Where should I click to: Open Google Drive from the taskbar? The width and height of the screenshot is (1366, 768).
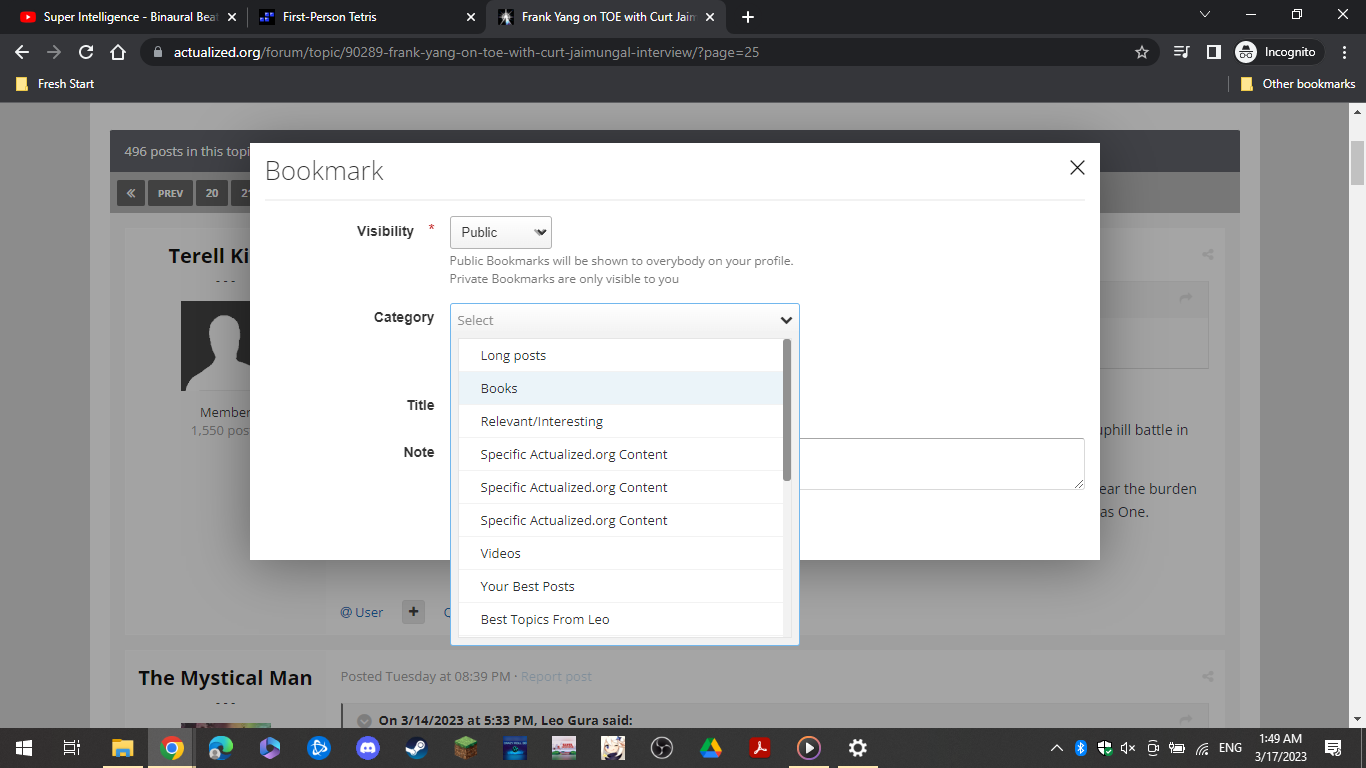pyautogui.click(x=710, y=747)
